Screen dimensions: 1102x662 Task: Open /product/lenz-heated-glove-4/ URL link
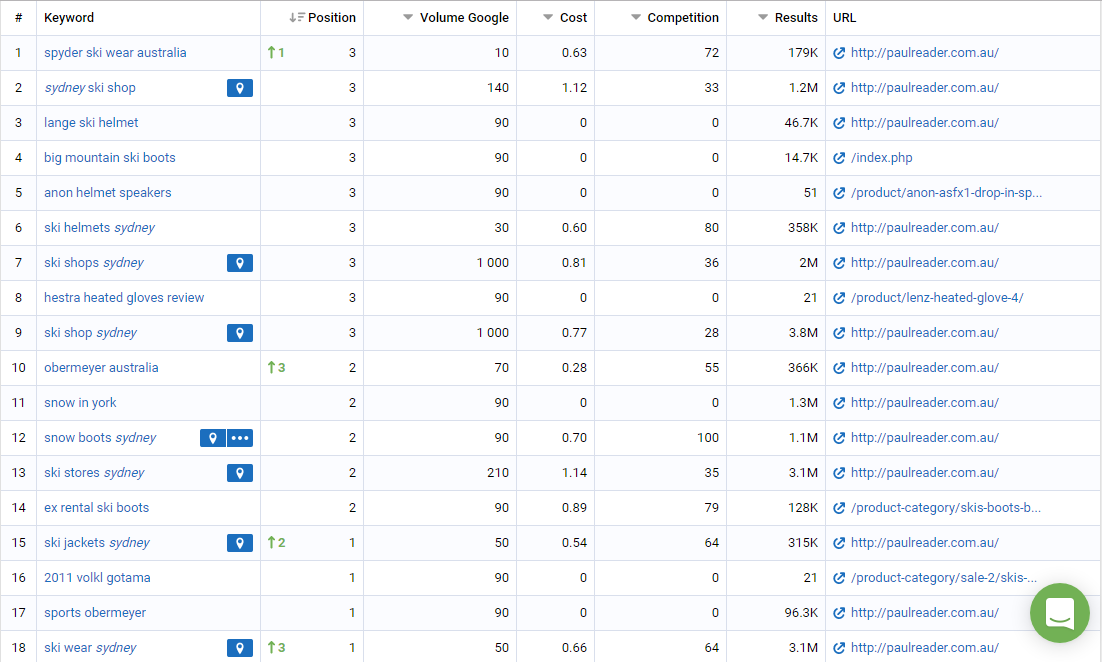coord(937,298)
